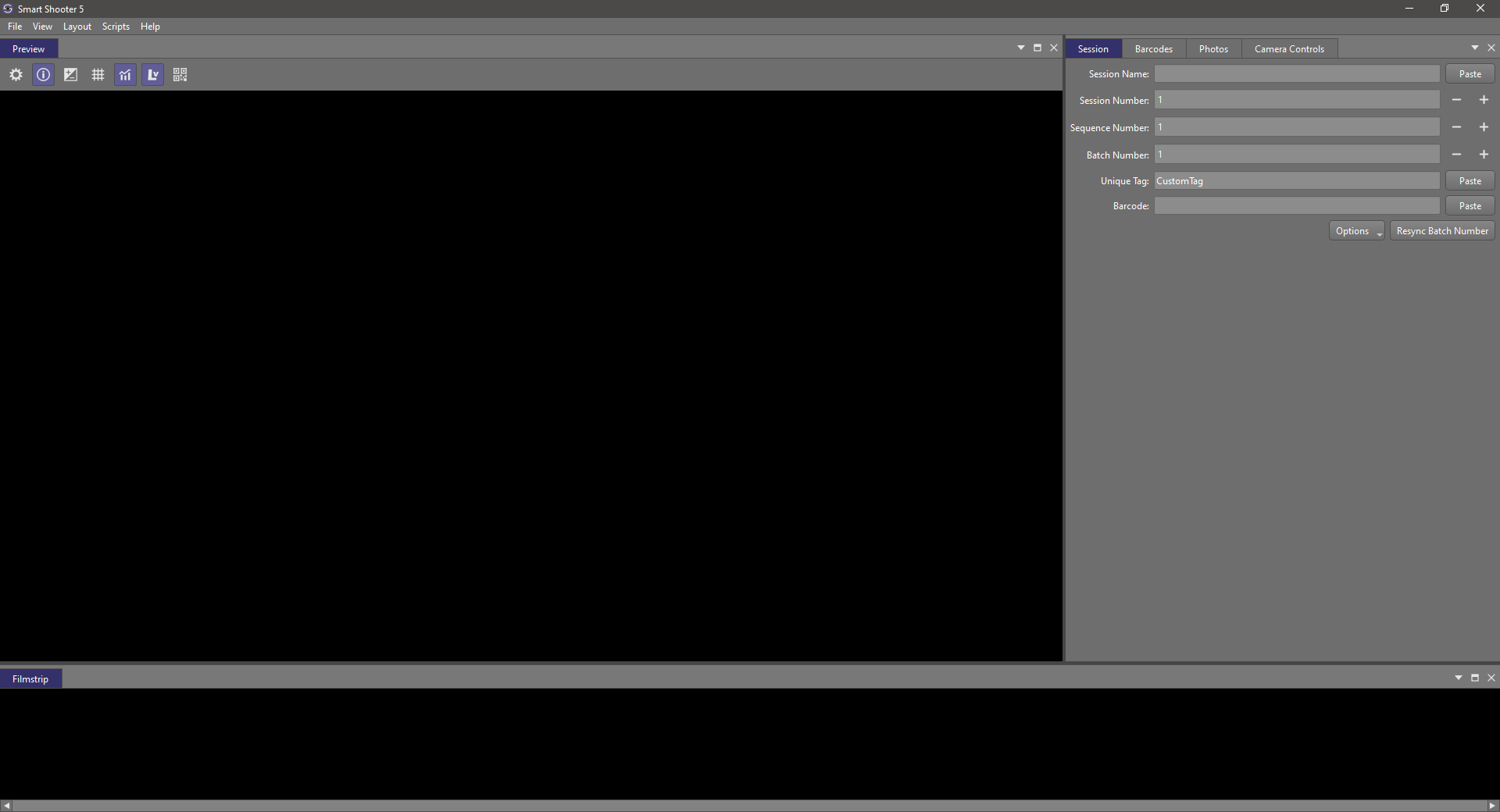Decrease the Sequence Number with minus

(x=1456, y=127)
